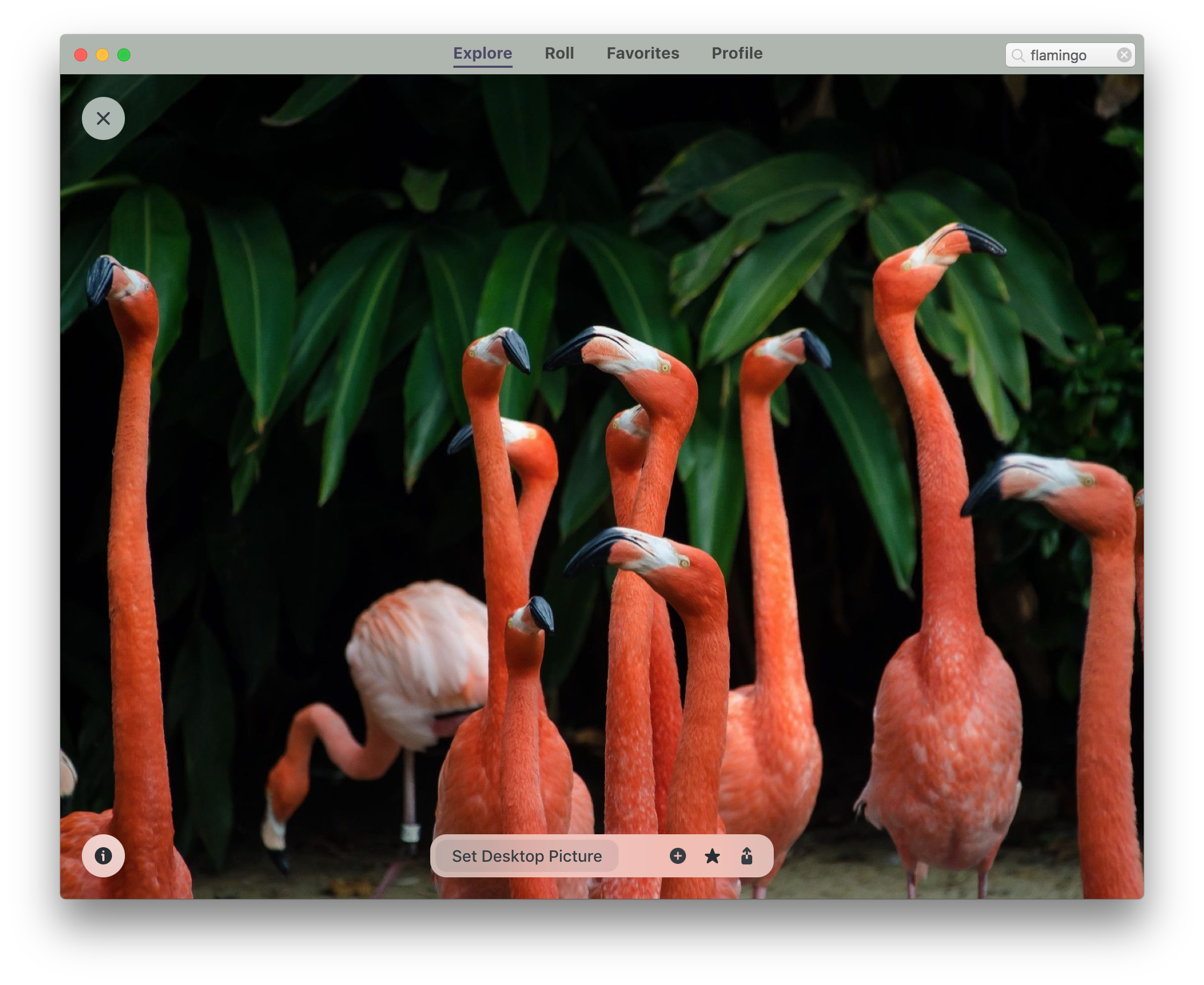Click the magnifying glass search icon
The image size is (1204, 985).
1018,55
